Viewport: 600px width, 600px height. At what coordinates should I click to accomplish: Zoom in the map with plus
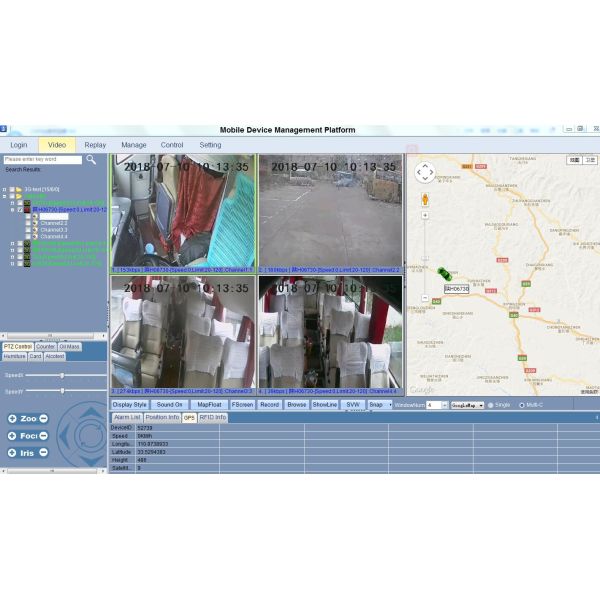pos(425,214)
